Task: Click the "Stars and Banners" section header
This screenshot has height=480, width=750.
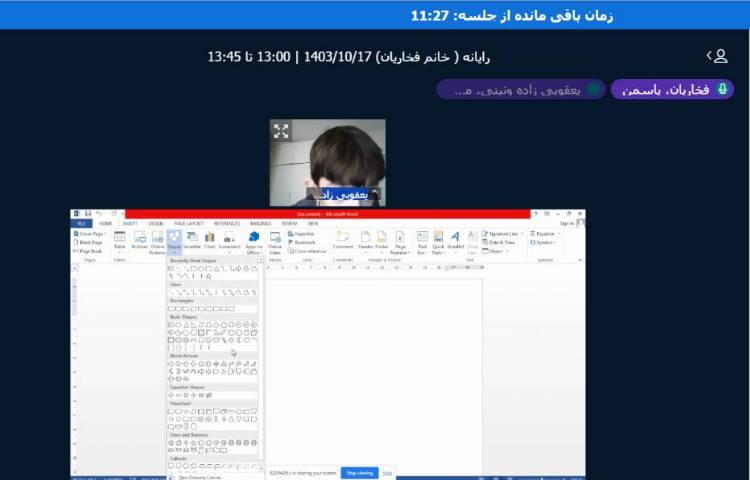Action: tap(213, 435)
